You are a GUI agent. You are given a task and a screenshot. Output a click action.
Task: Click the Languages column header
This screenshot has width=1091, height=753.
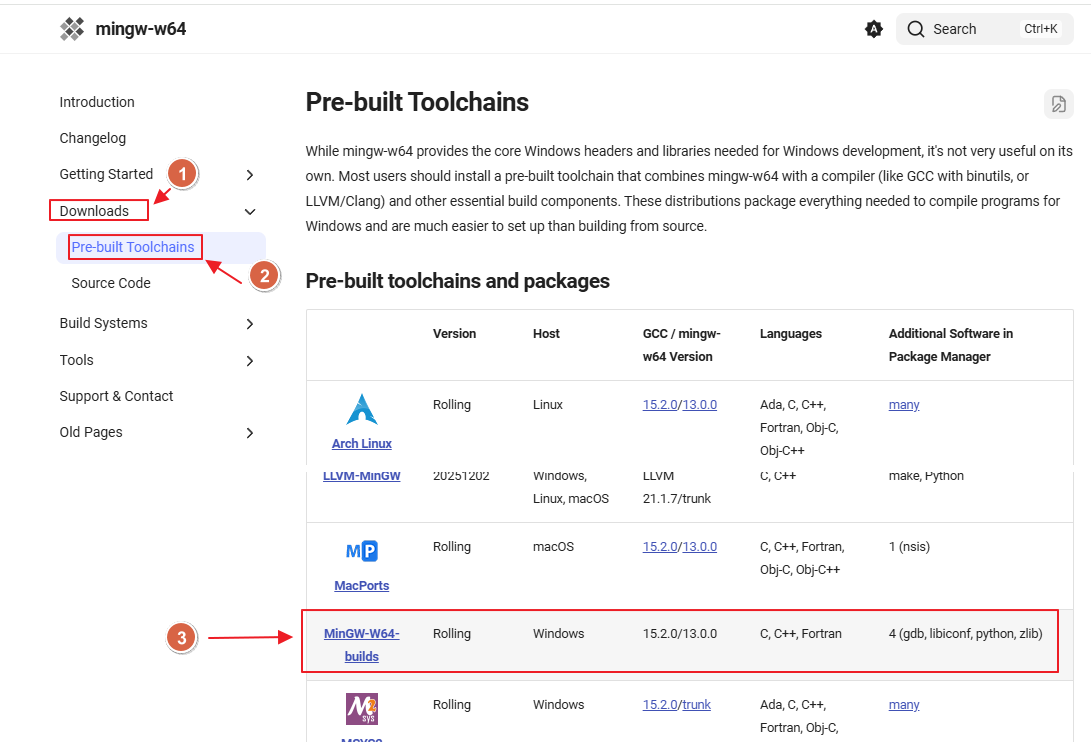tap(790, 334)
